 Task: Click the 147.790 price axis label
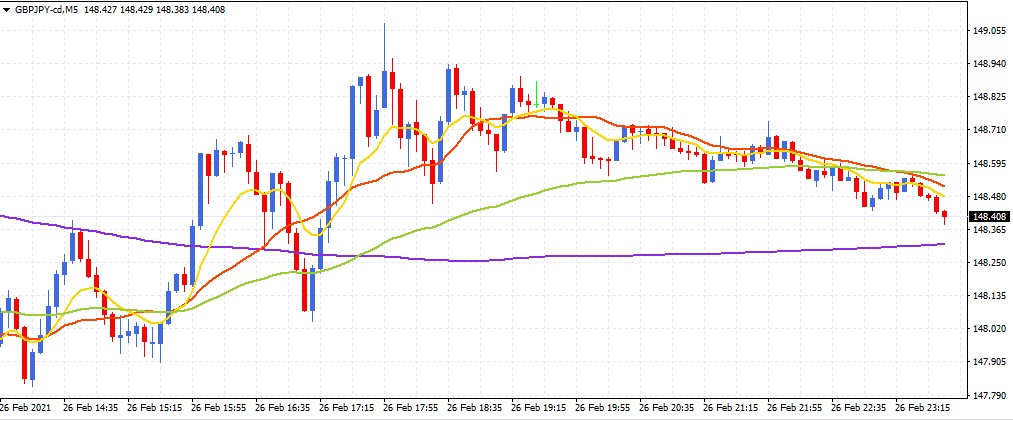(988, 395)
